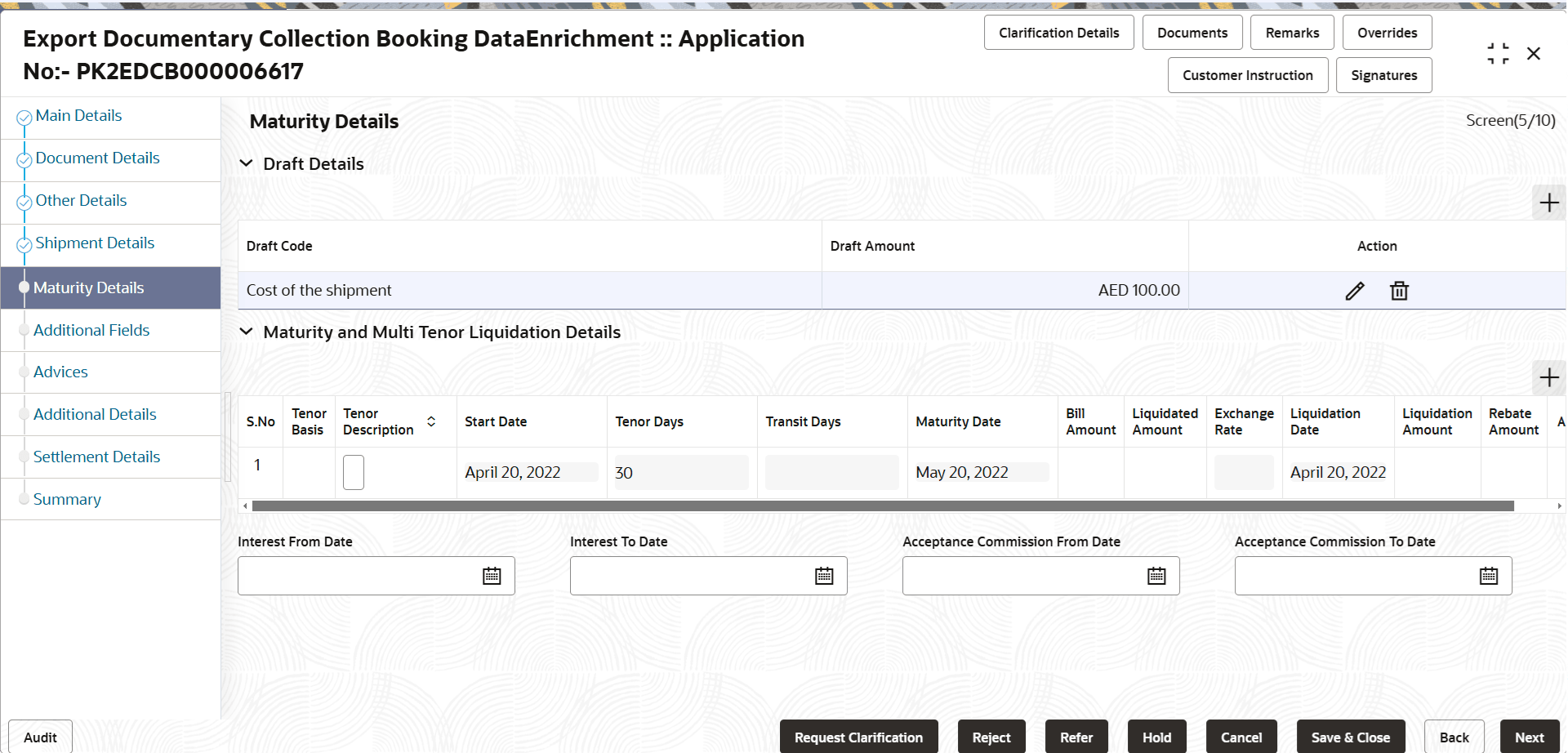
Task: Collapse Maturity and Multi Tenor Liquidation Details
Action: [x=246, y=332]
